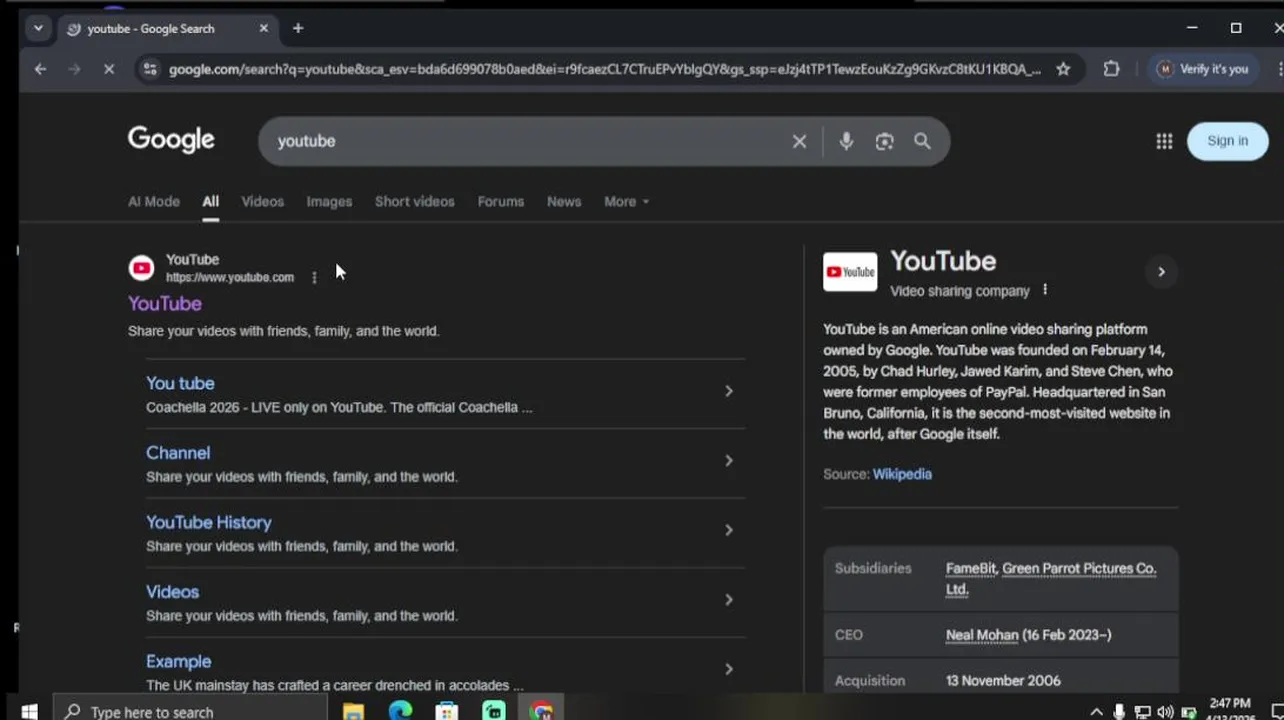Click chevron on the Videos sitelink row
Image resolution: width=1284 pixels, height=720 pixels.
729,600
